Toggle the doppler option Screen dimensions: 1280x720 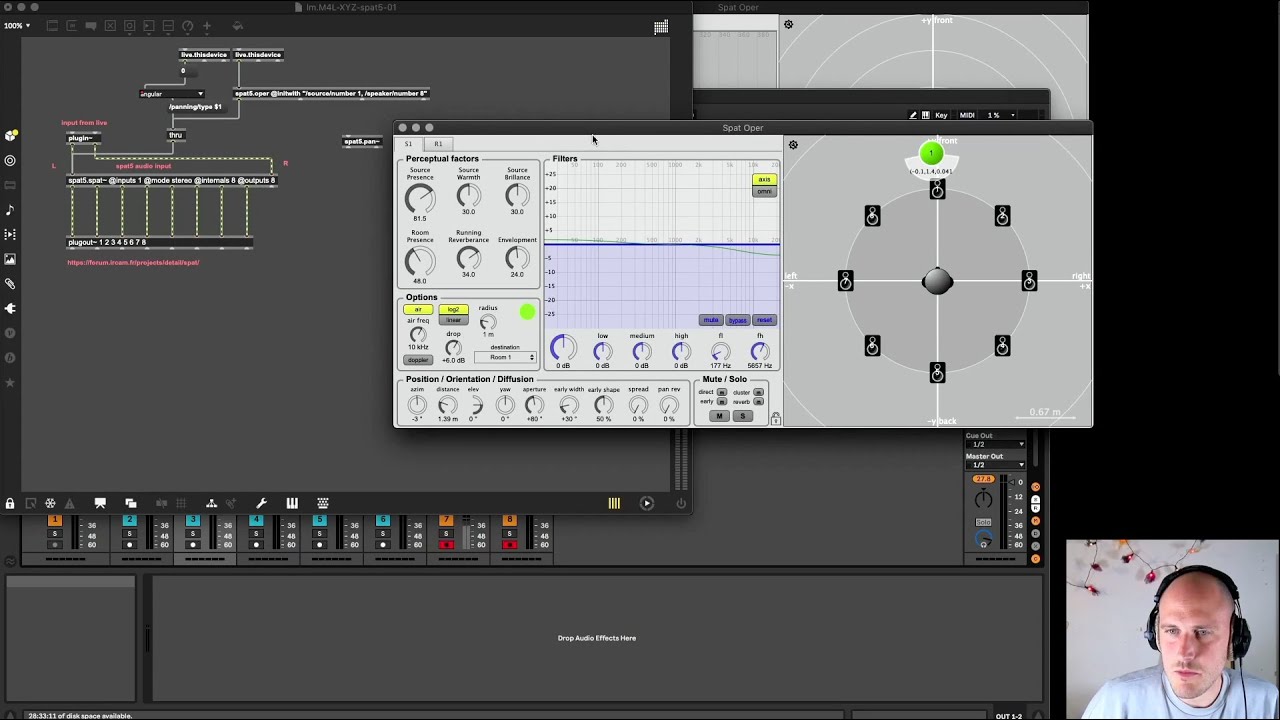[x=418, y=360]
